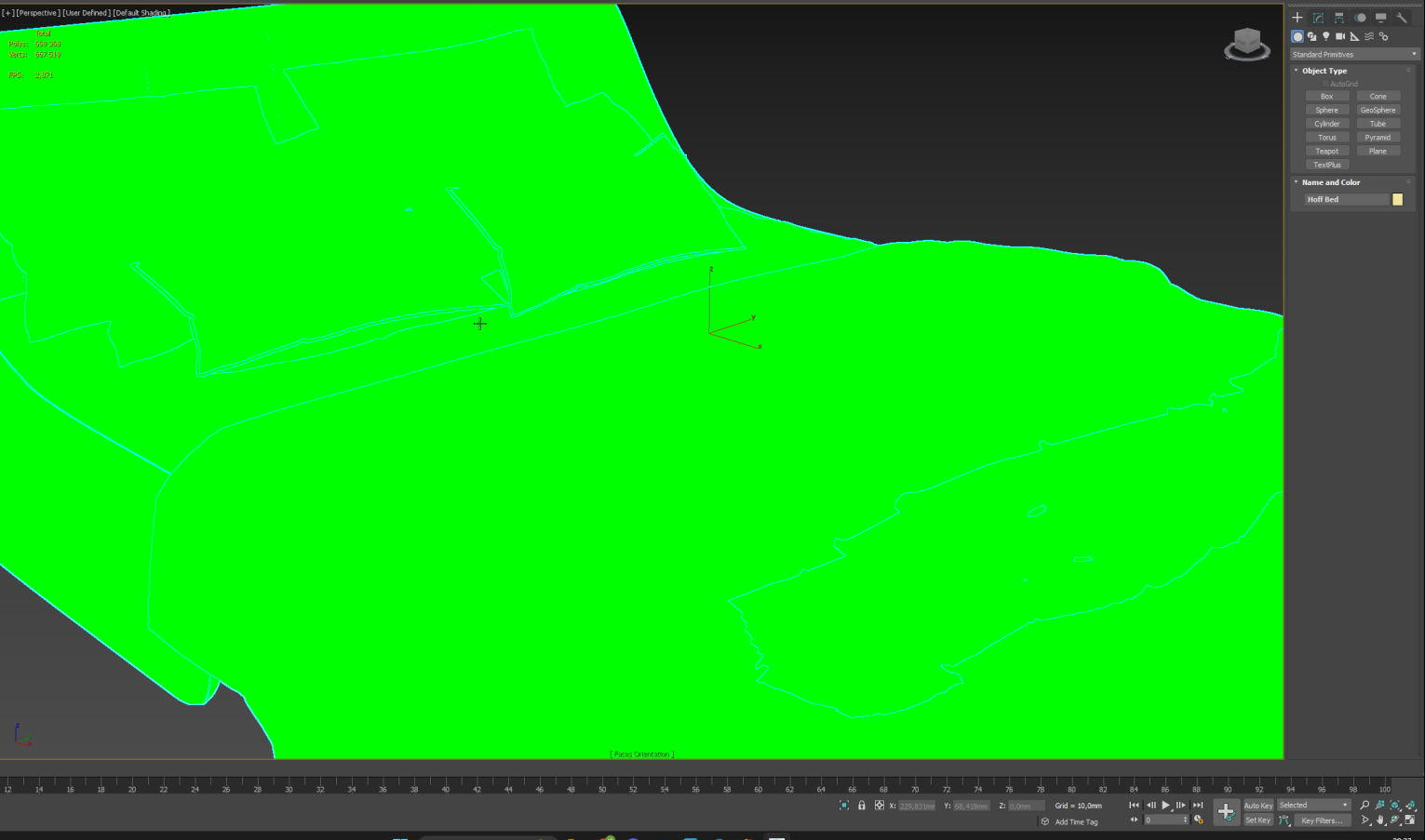The image size is (1425, 840).
Task: Create a Teapot primitive
Action: (x=1327, y=151)
